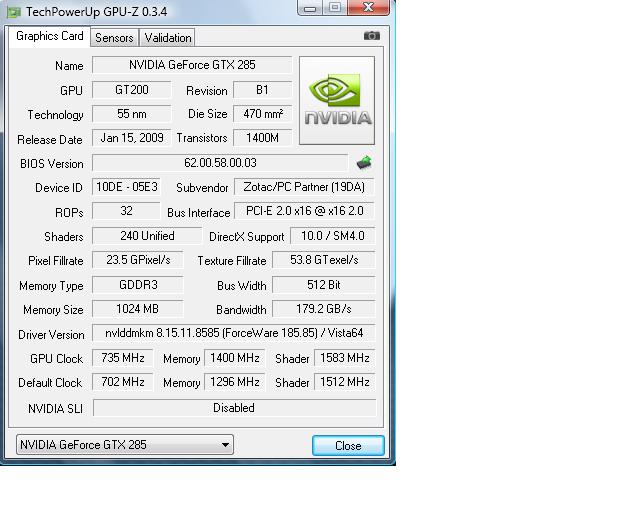Click the Texture Fillrate value 53.8 GTexel/s
Viewport: 640px width, 512px height.
(x=324, y=260)
